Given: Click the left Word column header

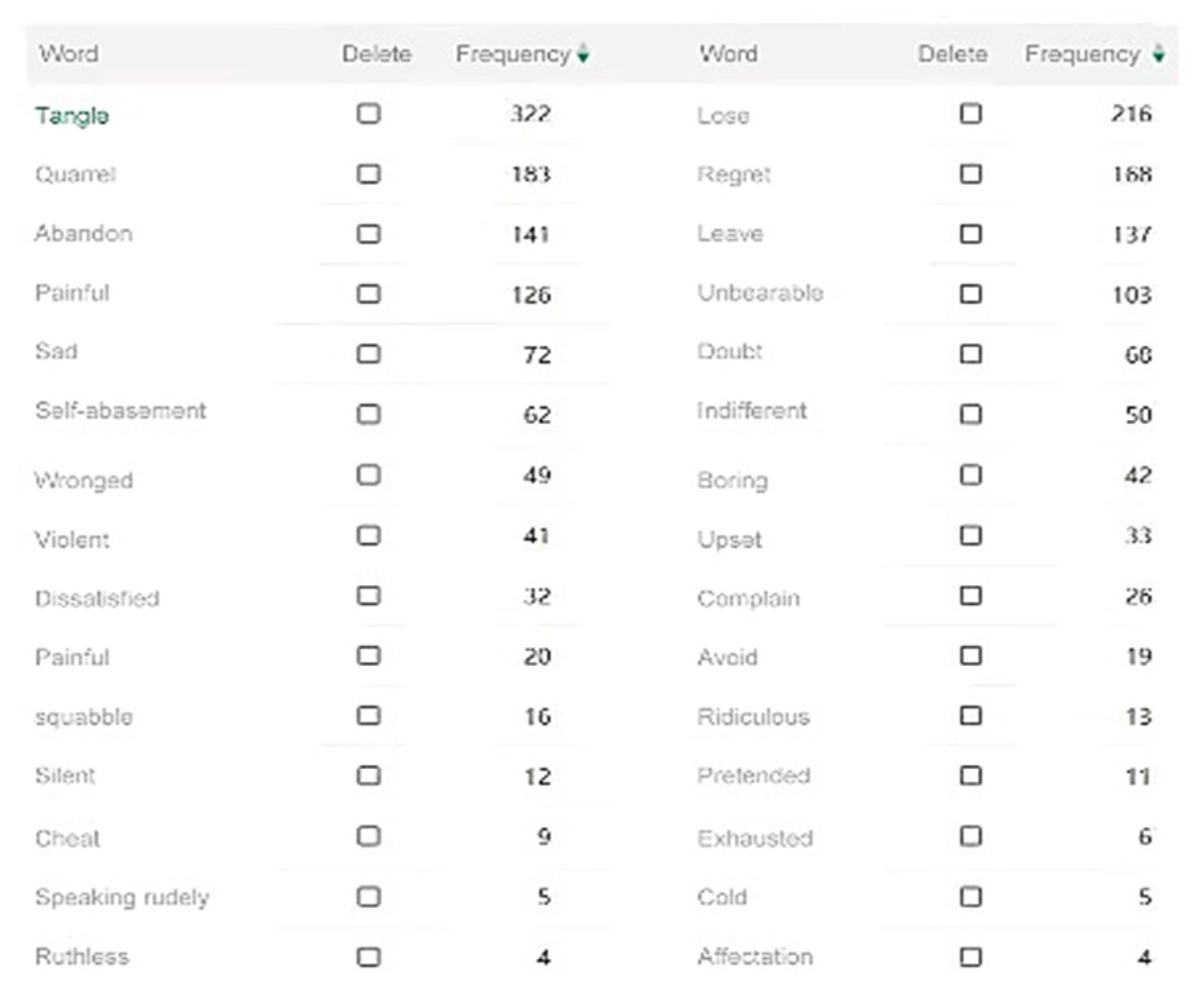Looking at the screenshot, I should (69, 54).
